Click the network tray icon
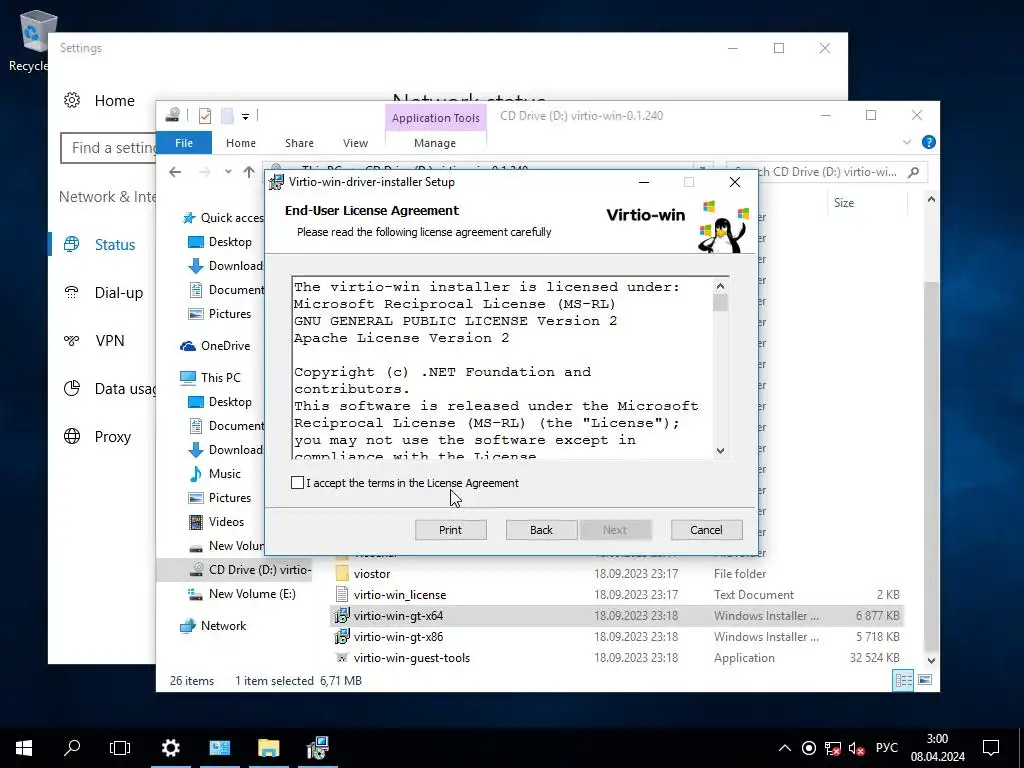The width and height of the screenshot is (1024, 768). click(x=833, y=748)
